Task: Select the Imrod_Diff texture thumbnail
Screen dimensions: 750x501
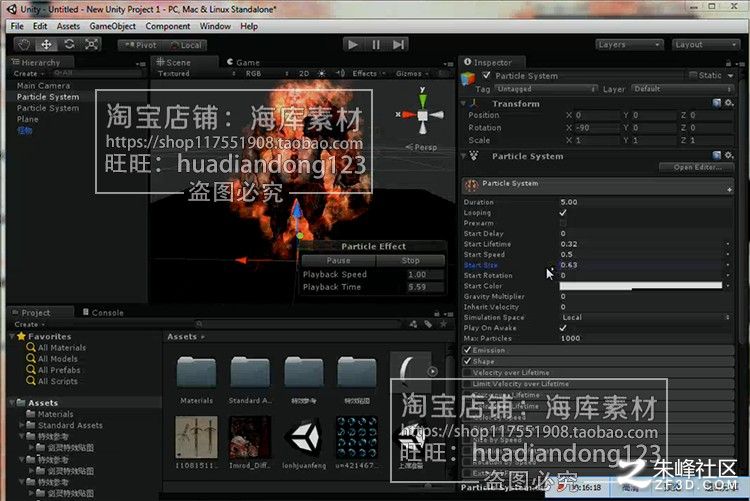Action: pos(250,436)
